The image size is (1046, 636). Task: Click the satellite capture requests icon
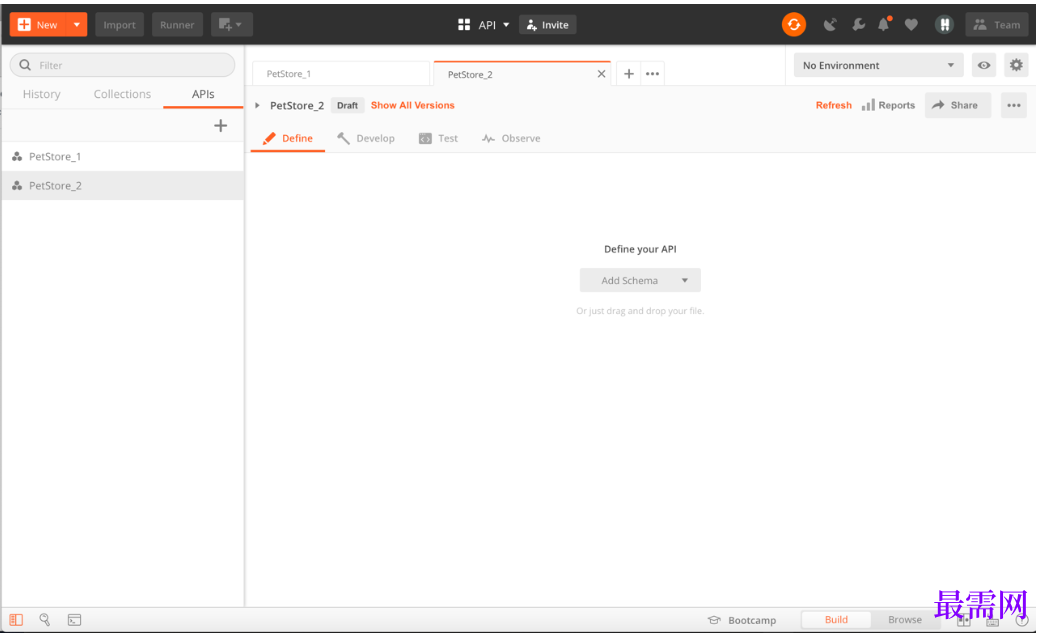click(830, 25)
